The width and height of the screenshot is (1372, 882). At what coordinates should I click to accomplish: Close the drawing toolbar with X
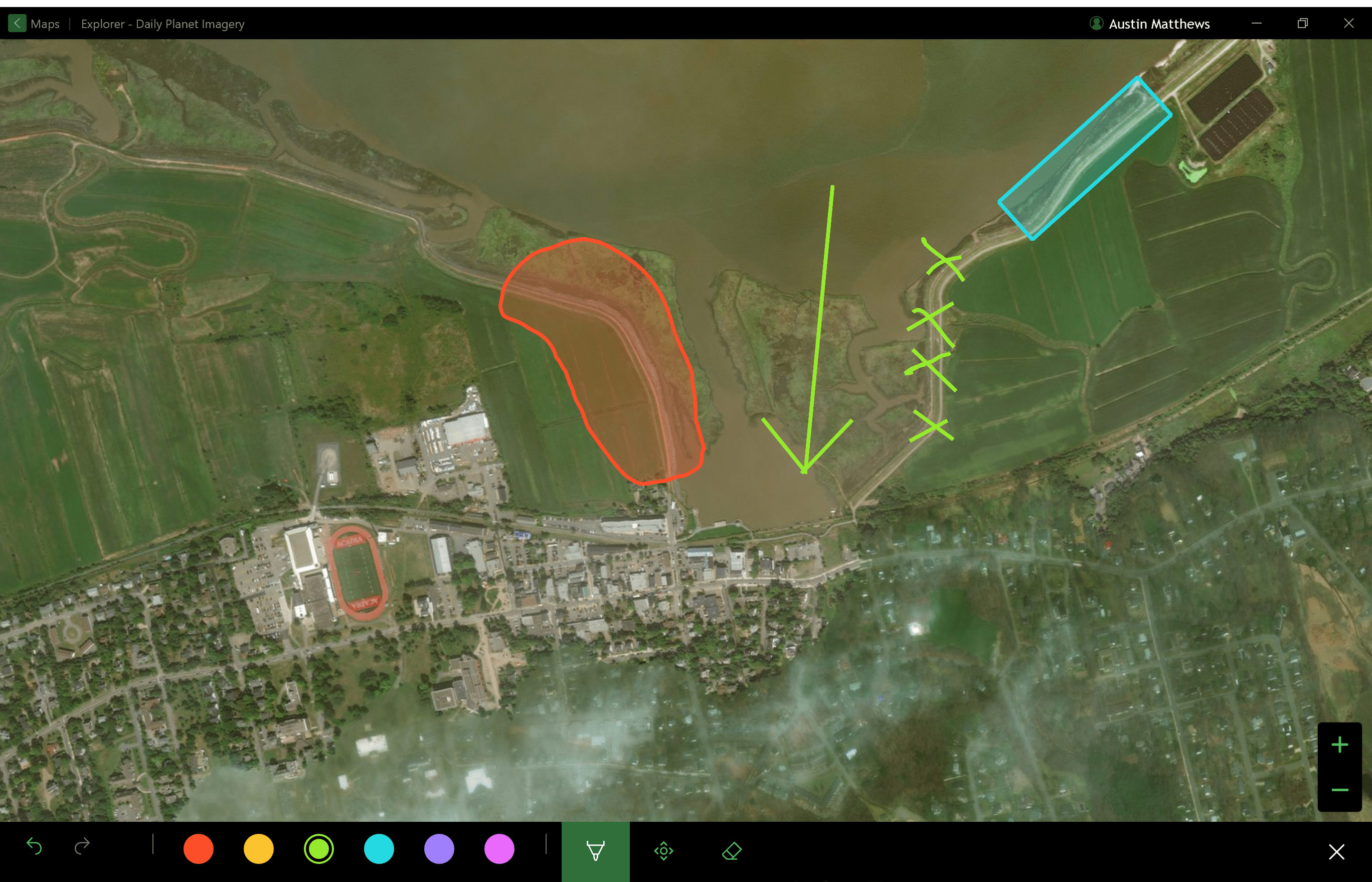click(x=1336, y=851)
